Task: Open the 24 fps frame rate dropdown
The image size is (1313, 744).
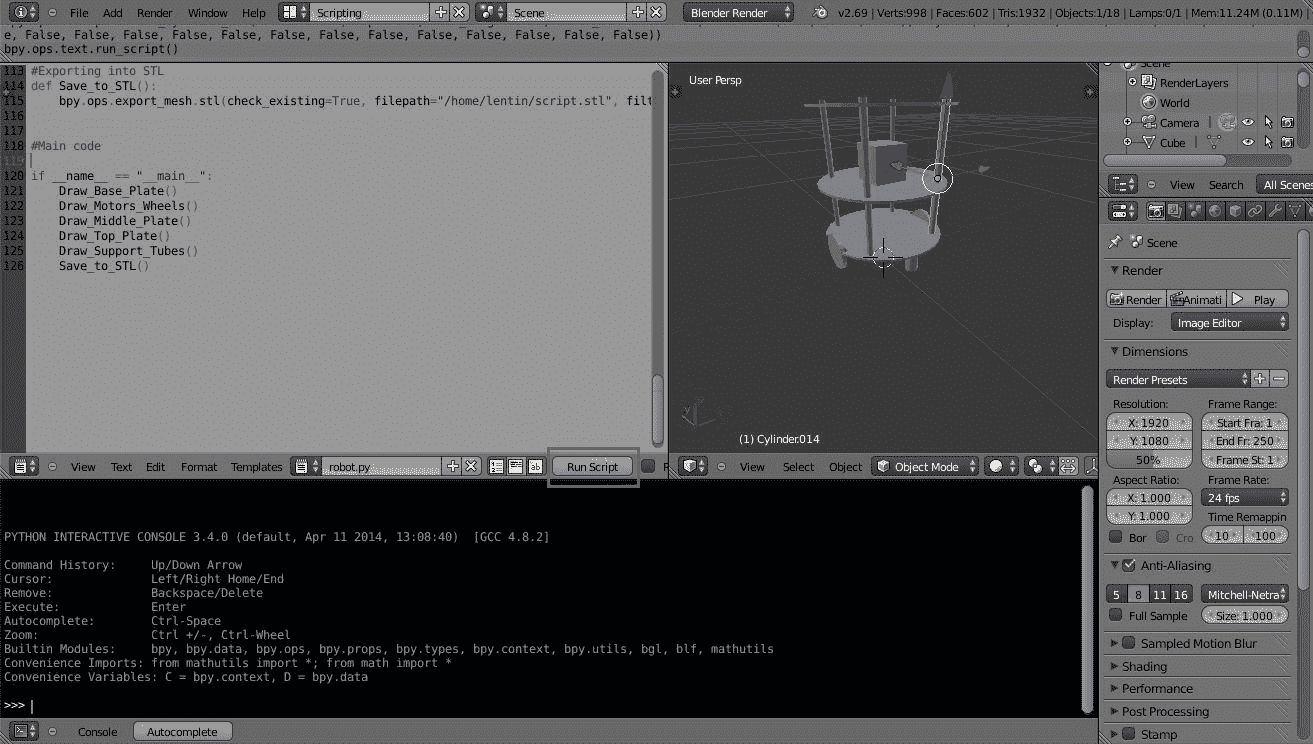Action: [1245, 497]
